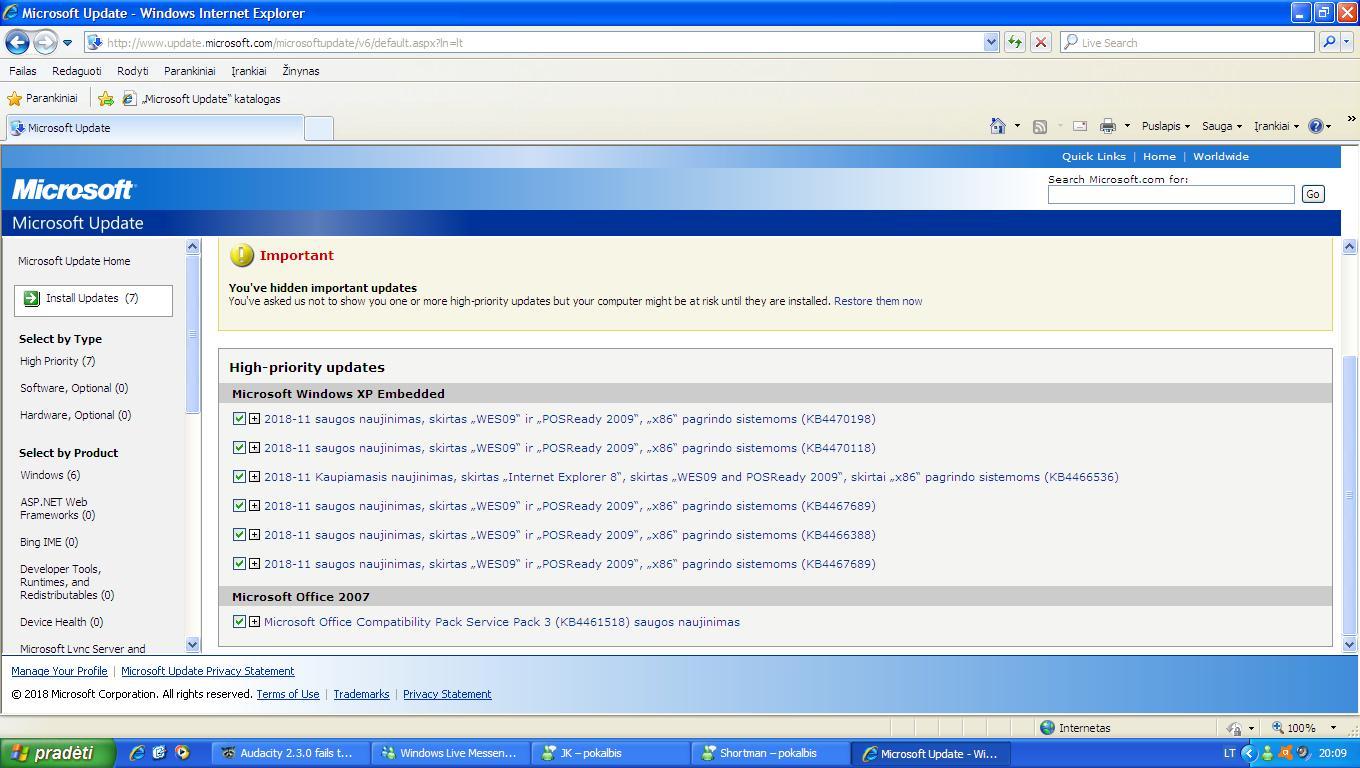Click the browser Back arrow button
Image resolution: width=1360 pixels, height=768 pixels.
(x=17, y=42)
